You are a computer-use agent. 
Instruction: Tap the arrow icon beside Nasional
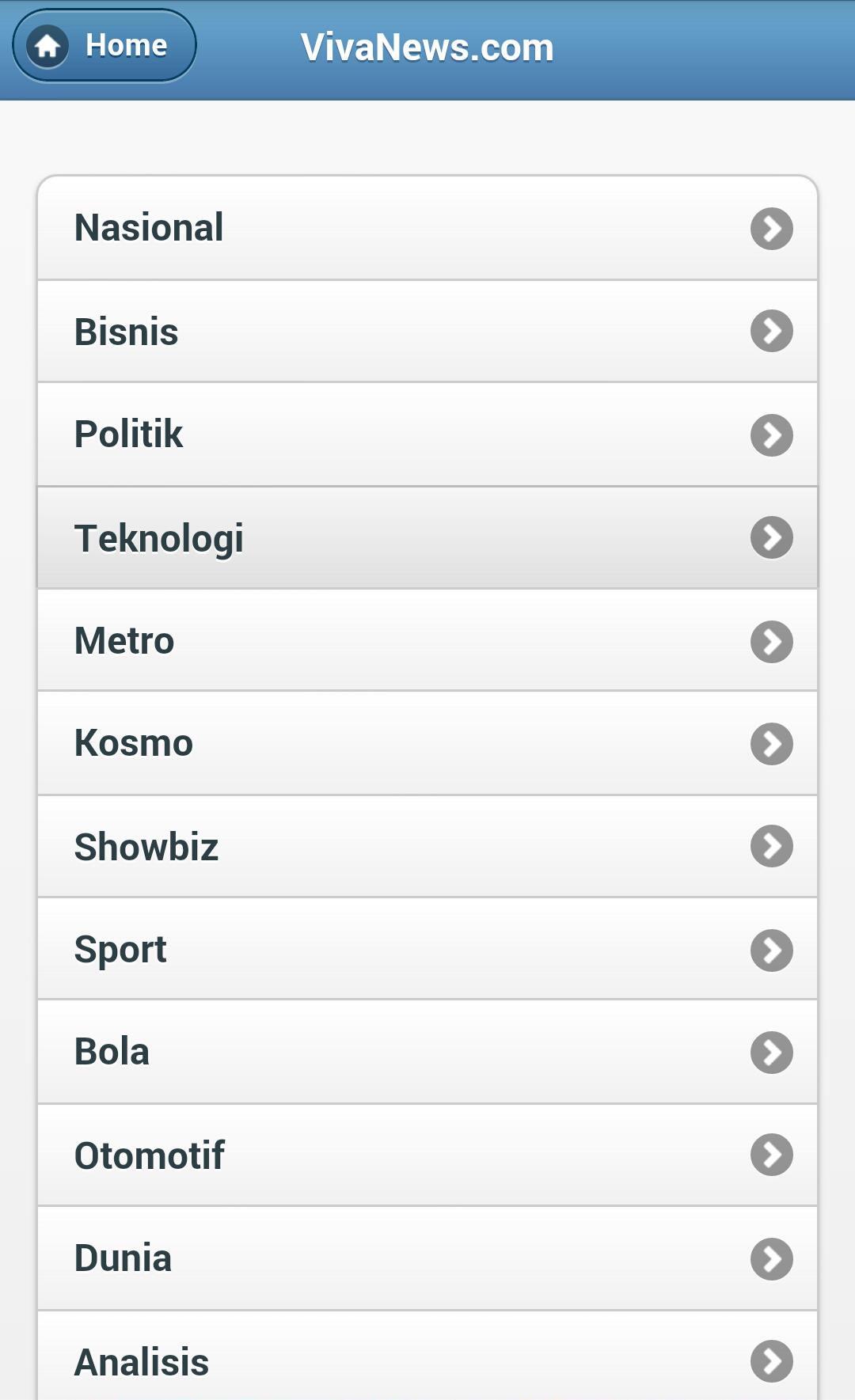[772, 229]
